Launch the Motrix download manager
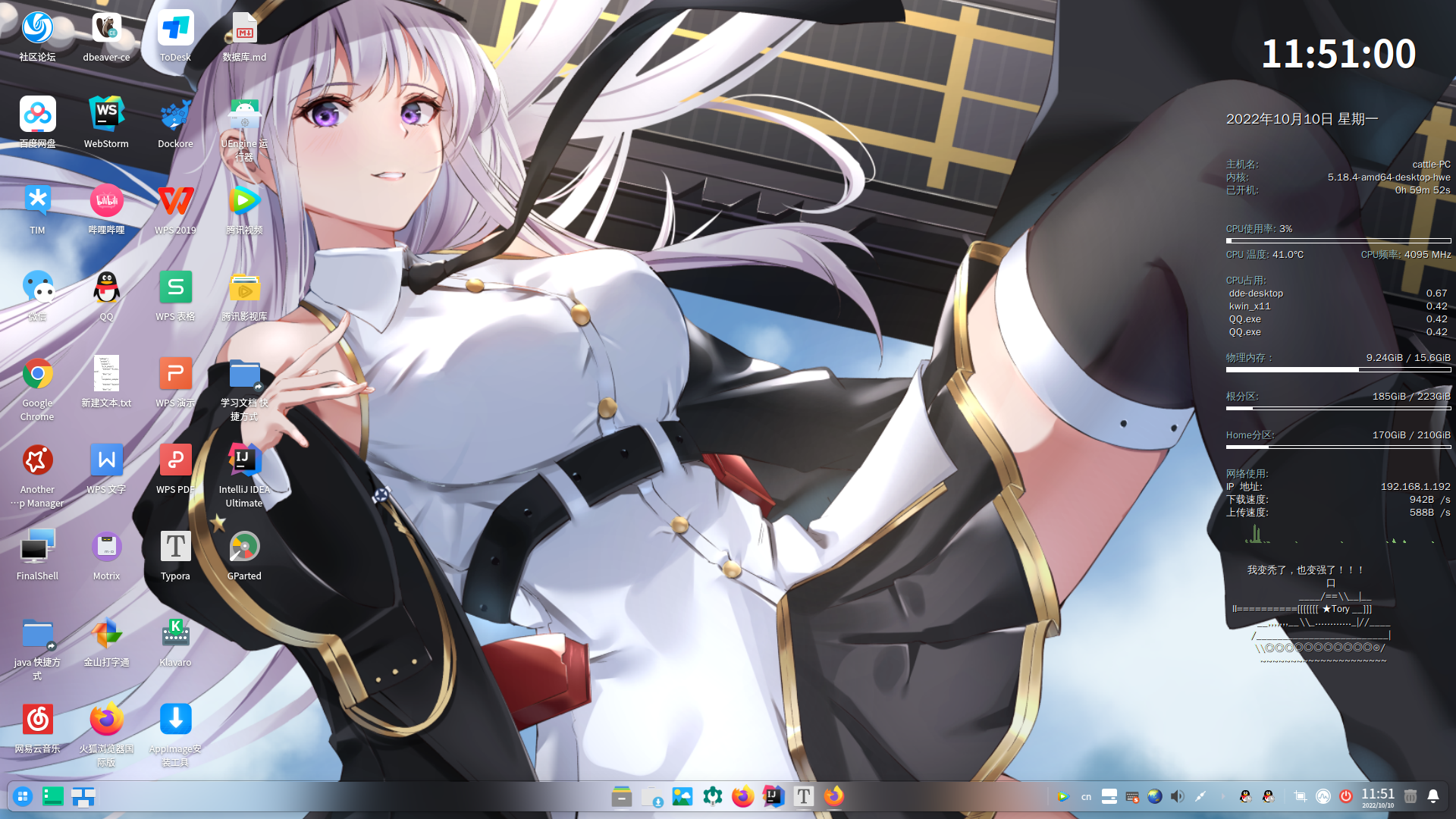The width and height of the screenshot is (1456, 819). coord(106,546)
